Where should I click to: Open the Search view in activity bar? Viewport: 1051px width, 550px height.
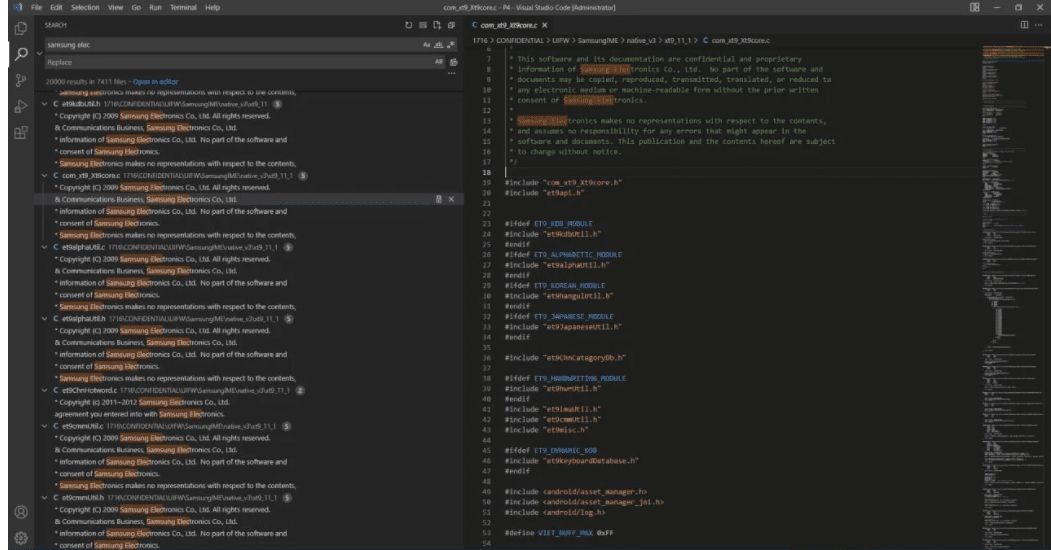21,54
